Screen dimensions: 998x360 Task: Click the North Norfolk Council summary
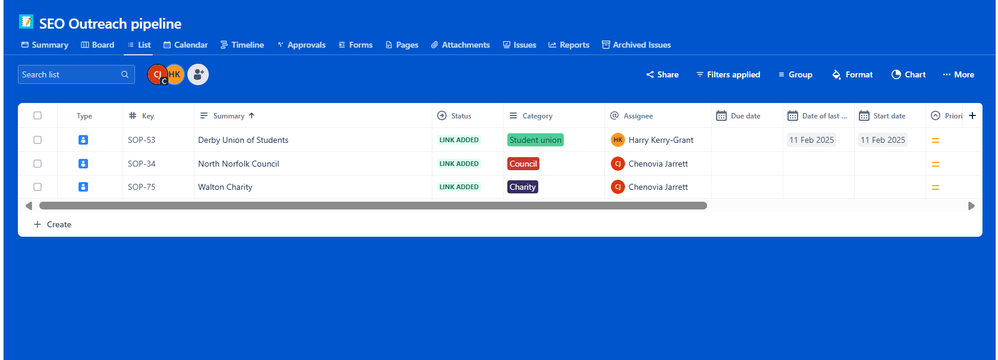click(x=239, y=163)
